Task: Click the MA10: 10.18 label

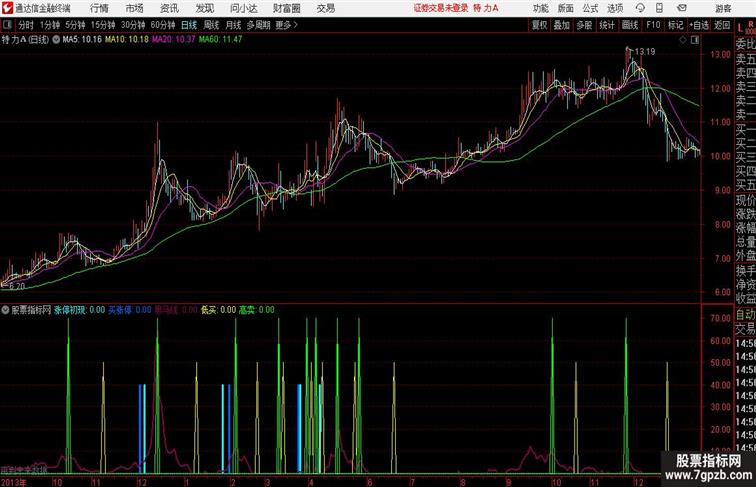Action: pyautogui.click(x=127, y=40)
